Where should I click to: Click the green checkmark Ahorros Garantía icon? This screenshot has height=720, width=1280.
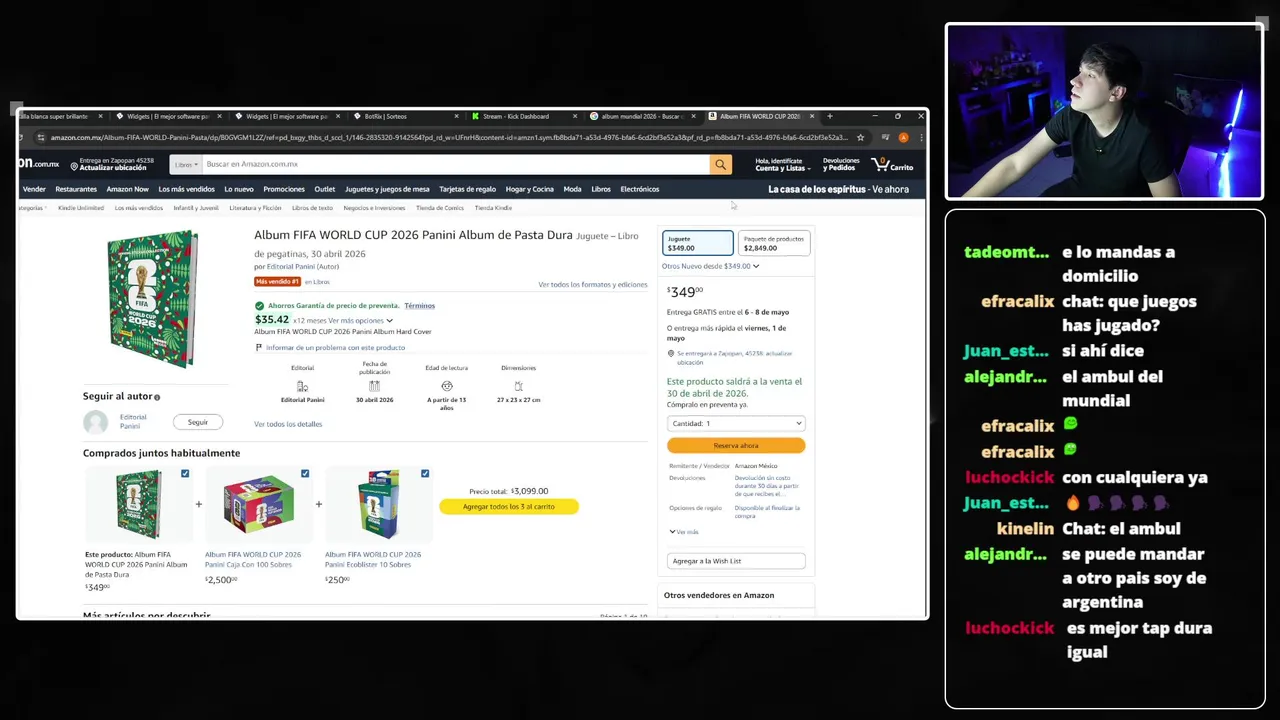point(259,306)
